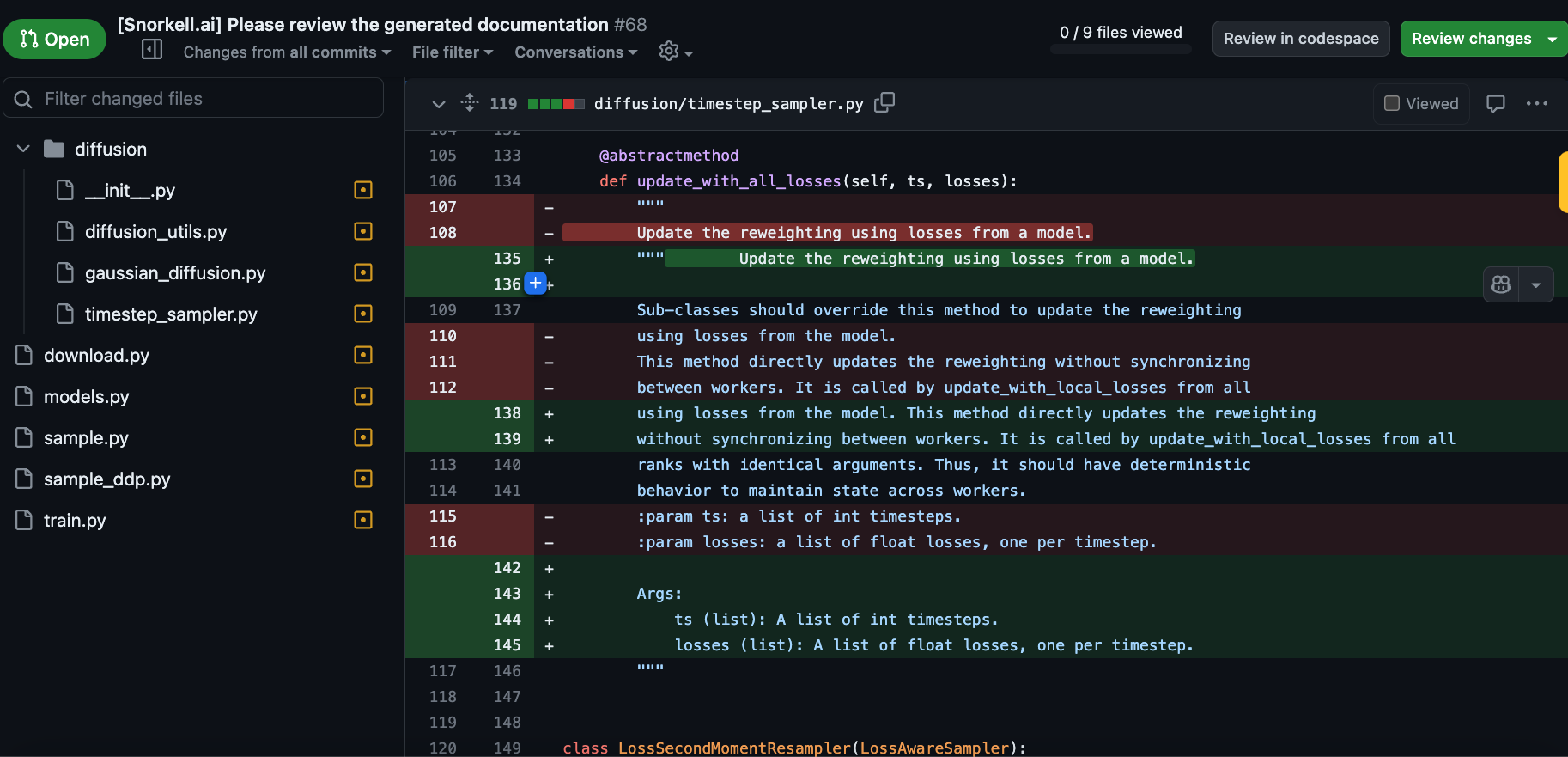Open the Conversations menu

tap(575, 52)
